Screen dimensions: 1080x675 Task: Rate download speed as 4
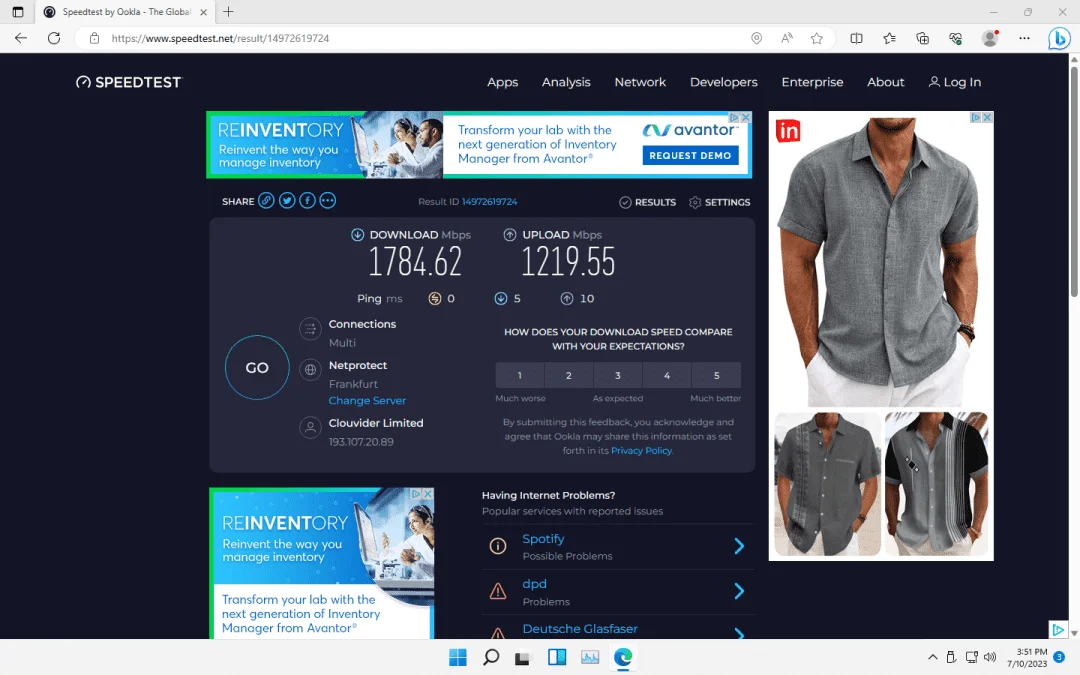click(x=667, y=375)
